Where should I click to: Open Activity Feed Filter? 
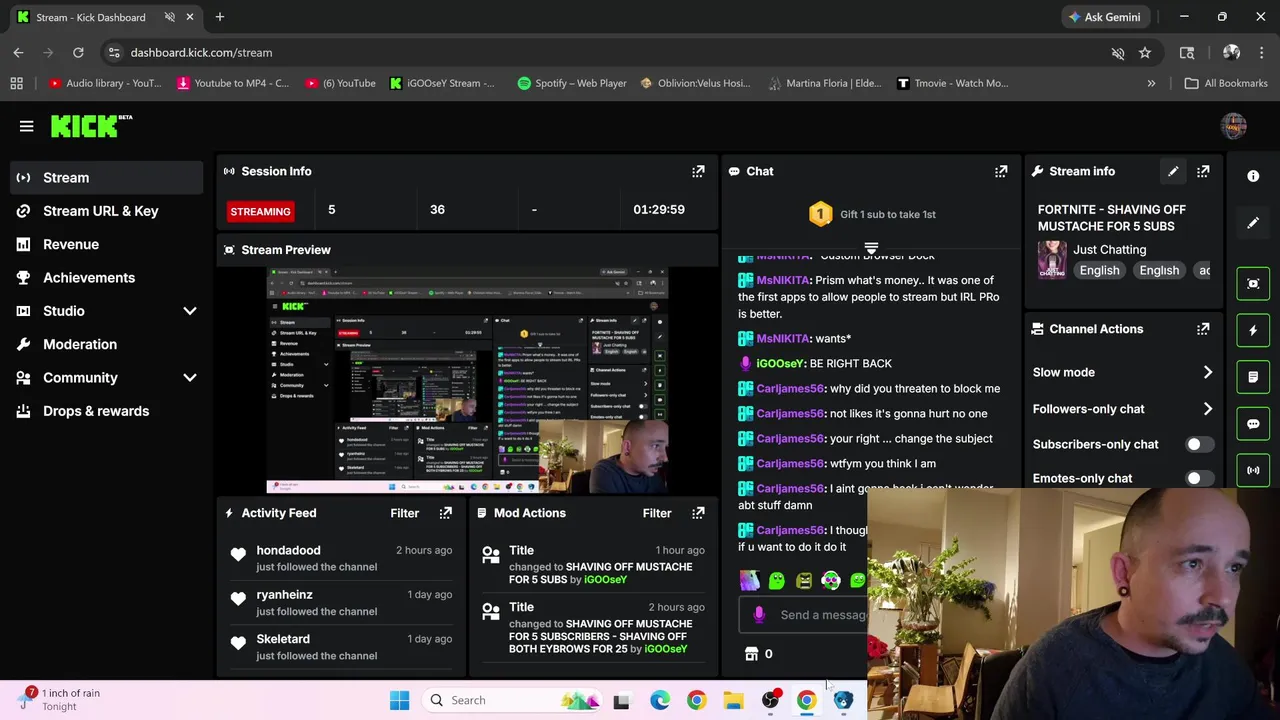pyautogui.click(x=404, y=513)
